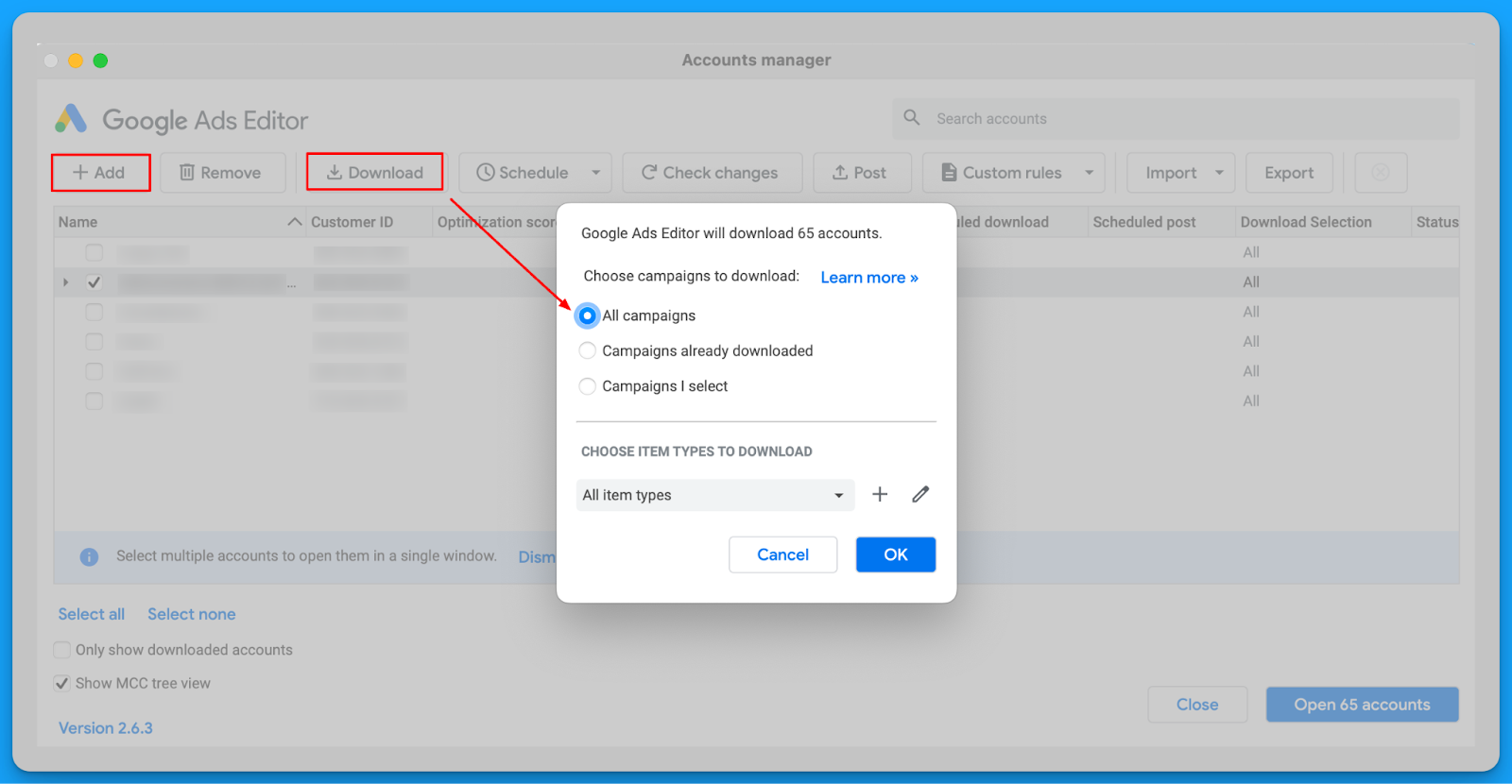Click the pencil edit icon
The image size is (1512, 784).
pos(920,494)
